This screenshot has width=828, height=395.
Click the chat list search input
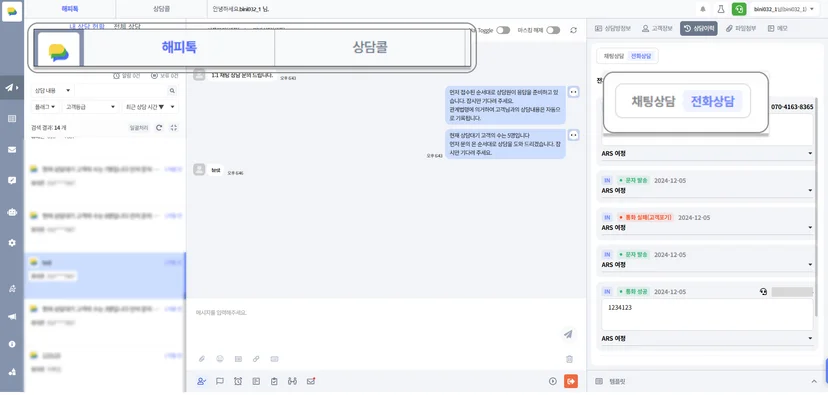coord(120,91)
